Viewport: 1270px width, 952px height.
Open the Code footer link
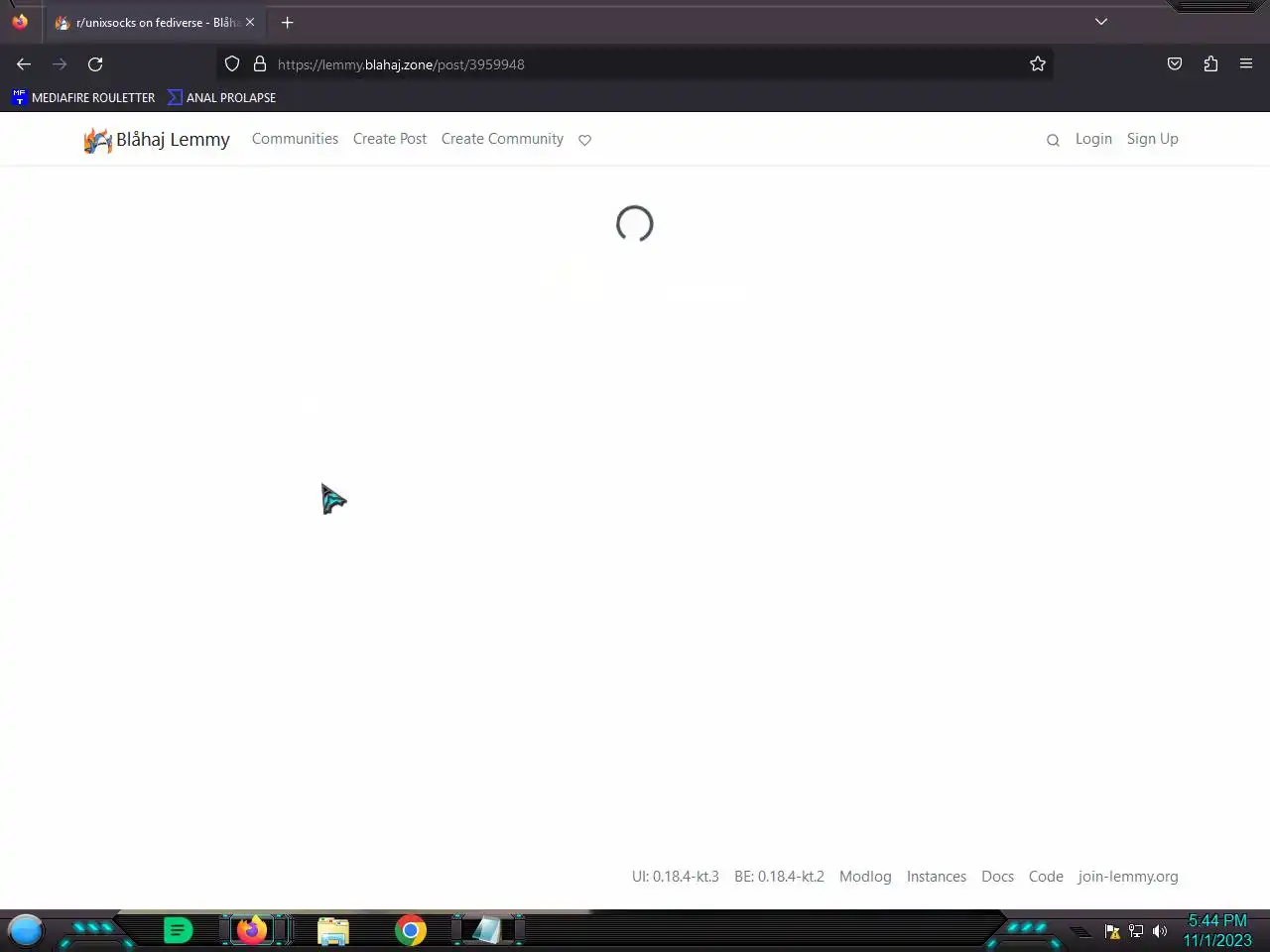pyautogui.click(x=1046, y=877)
